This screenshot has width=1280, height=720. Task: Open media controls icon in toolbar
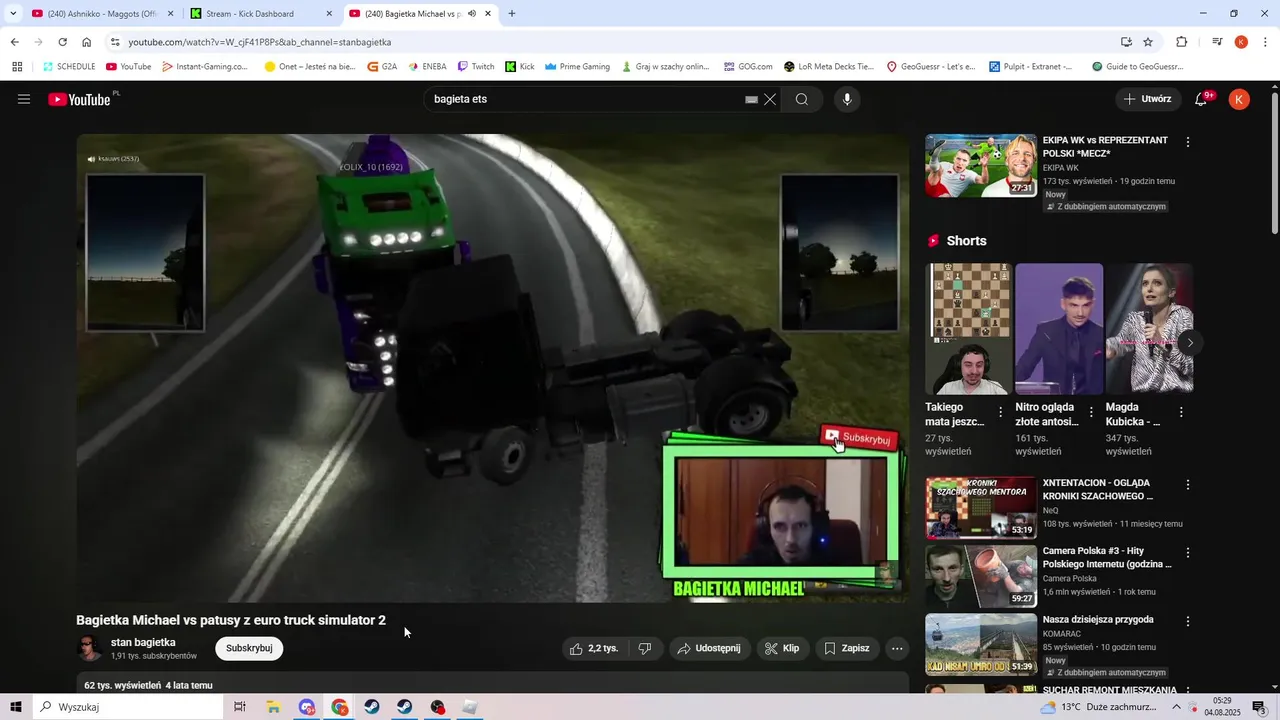[x=1217, y=42]
